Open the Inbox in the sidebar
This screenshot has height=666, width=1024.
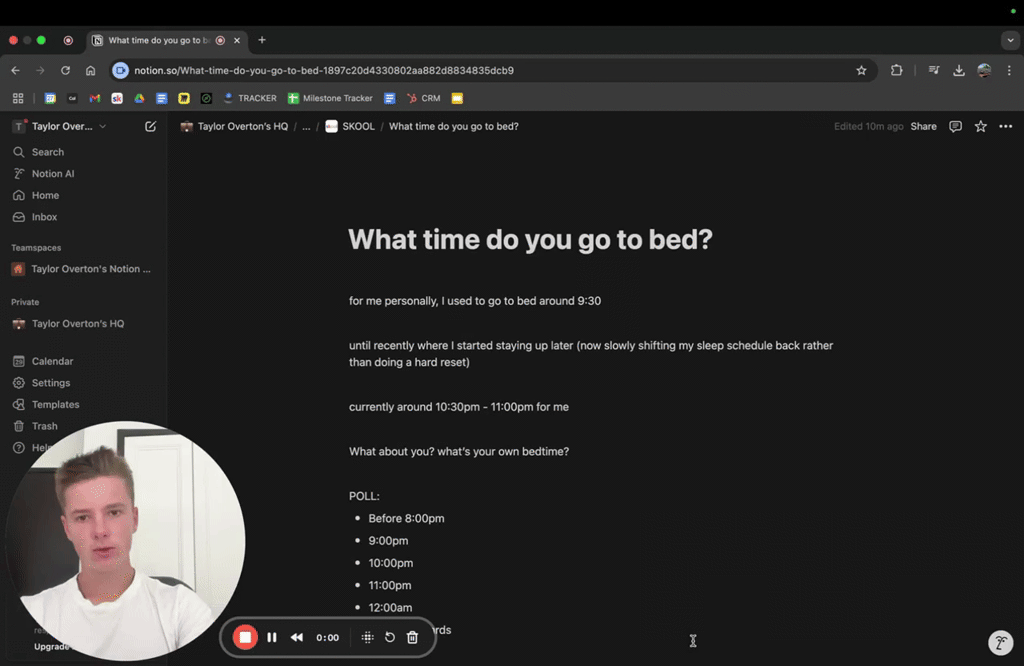point(47,217)
